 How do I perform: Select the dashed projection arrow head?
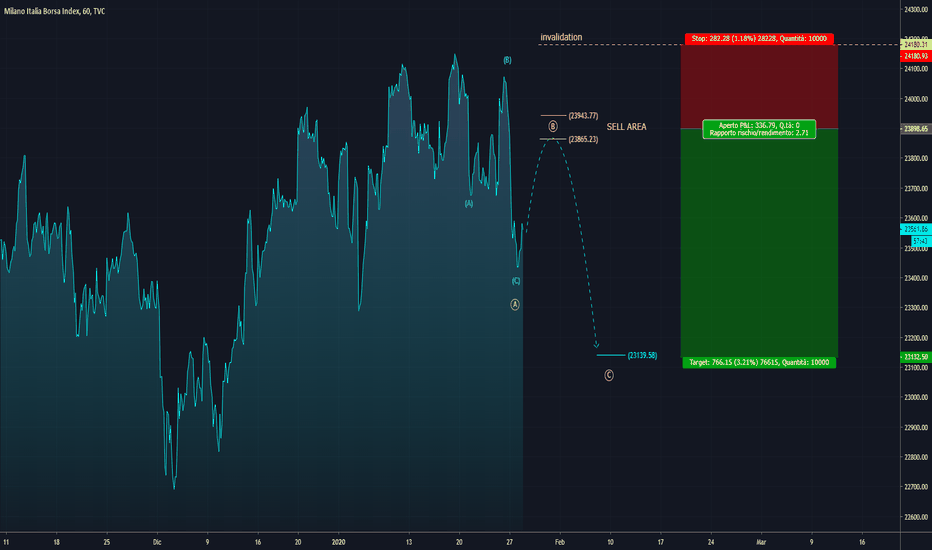tap(596, 345)
